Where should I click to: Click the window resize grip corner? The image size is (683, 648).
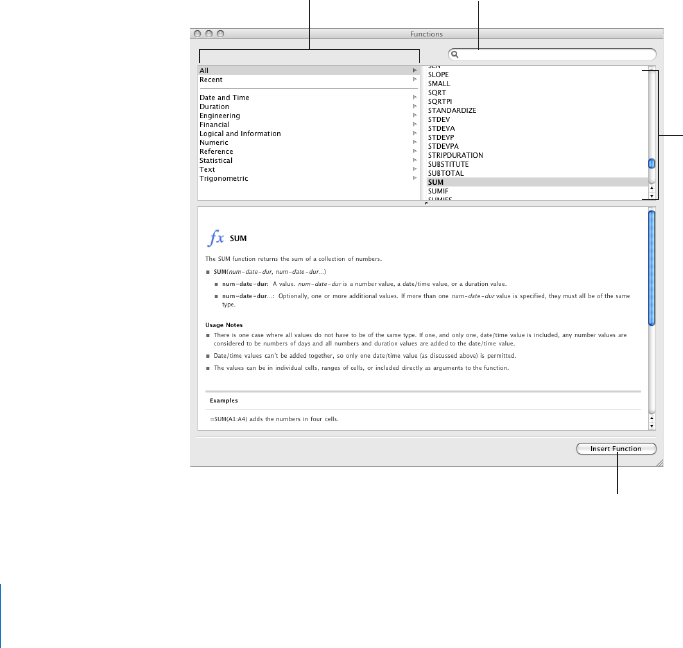click(x=659, y=463)
